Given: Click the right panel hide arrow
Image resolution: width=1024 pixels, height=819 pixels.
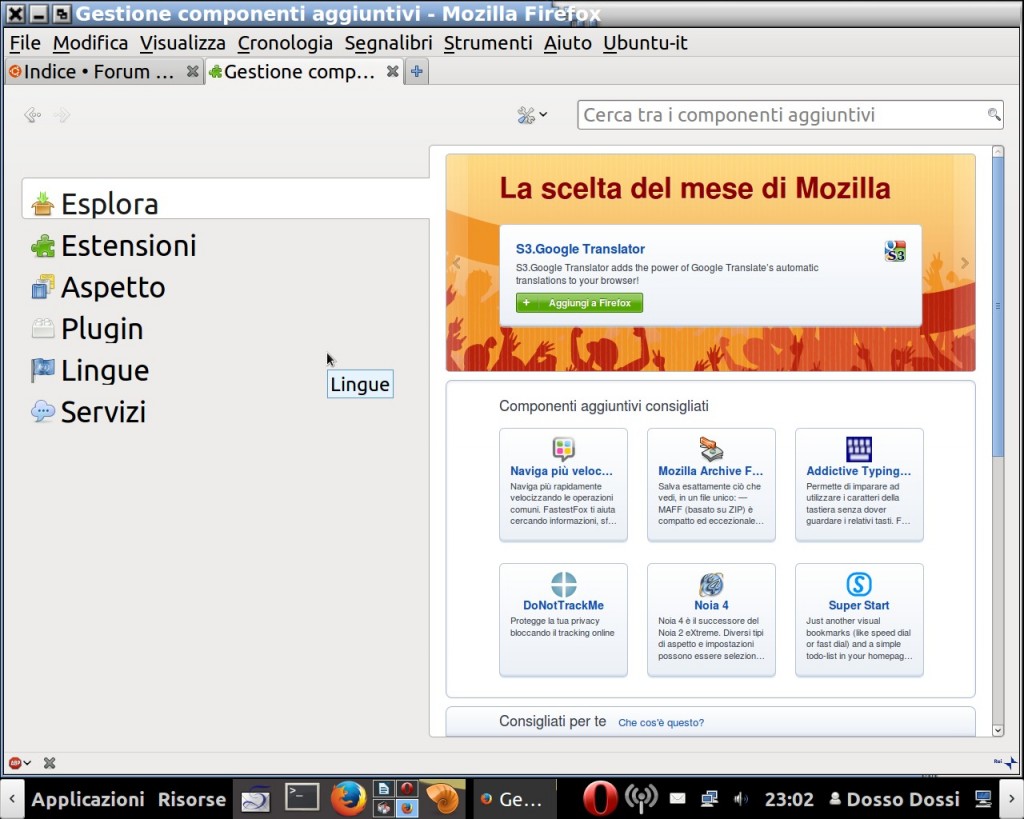Looking at the screenshot, I should point(1012,798).
